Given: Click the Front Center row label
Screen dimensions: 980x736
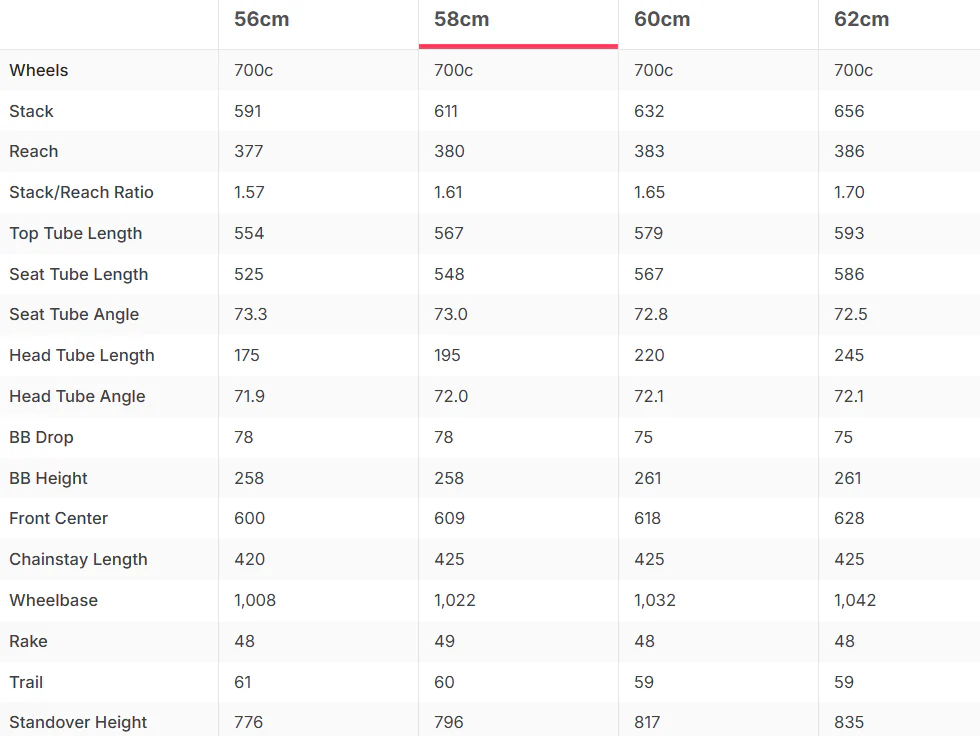Looking at the screenshot, I should pos(59,518).
